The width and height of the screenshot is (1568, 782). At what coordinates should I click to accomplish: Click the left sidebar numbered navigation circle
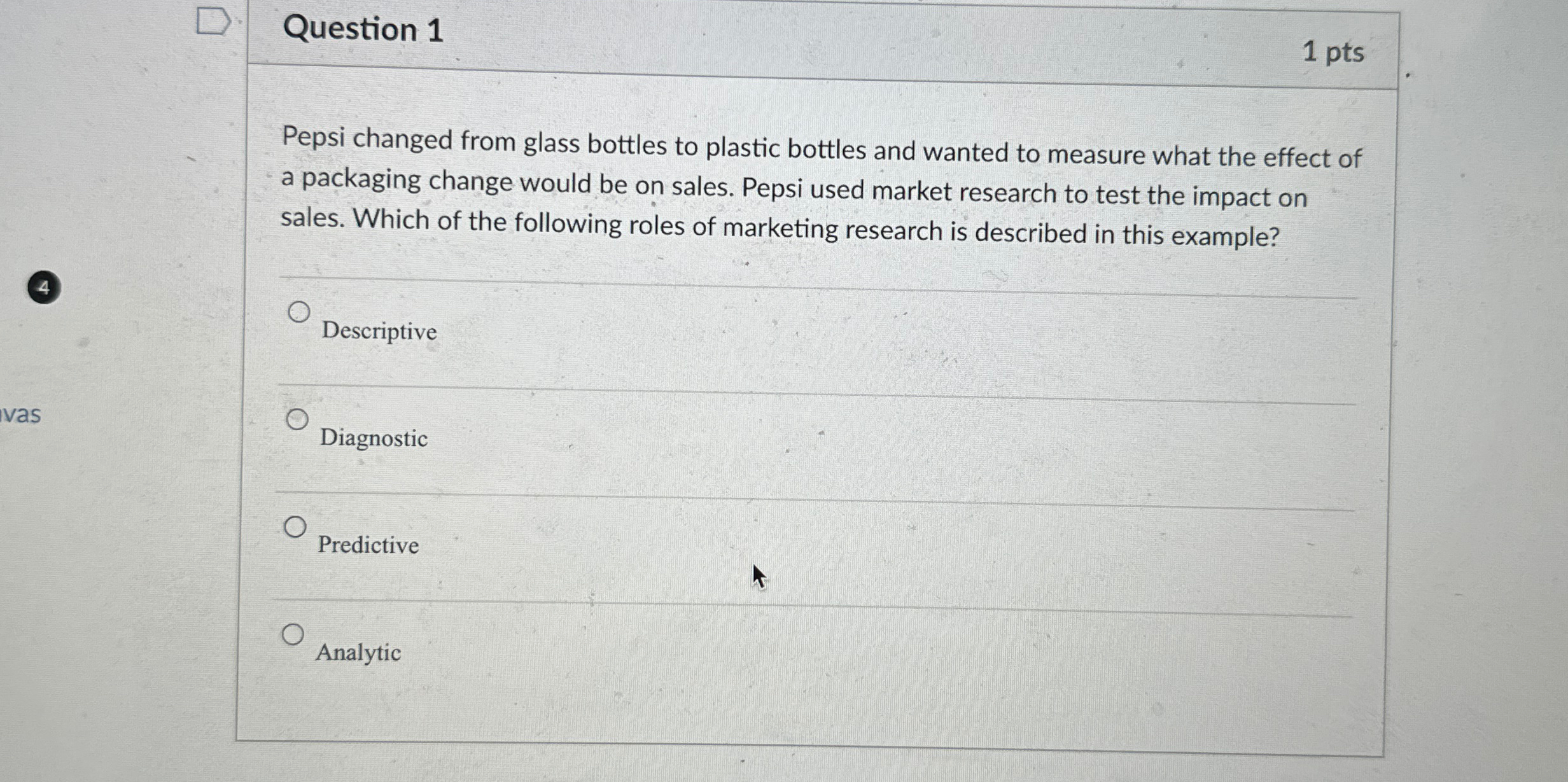click(43, 288)
